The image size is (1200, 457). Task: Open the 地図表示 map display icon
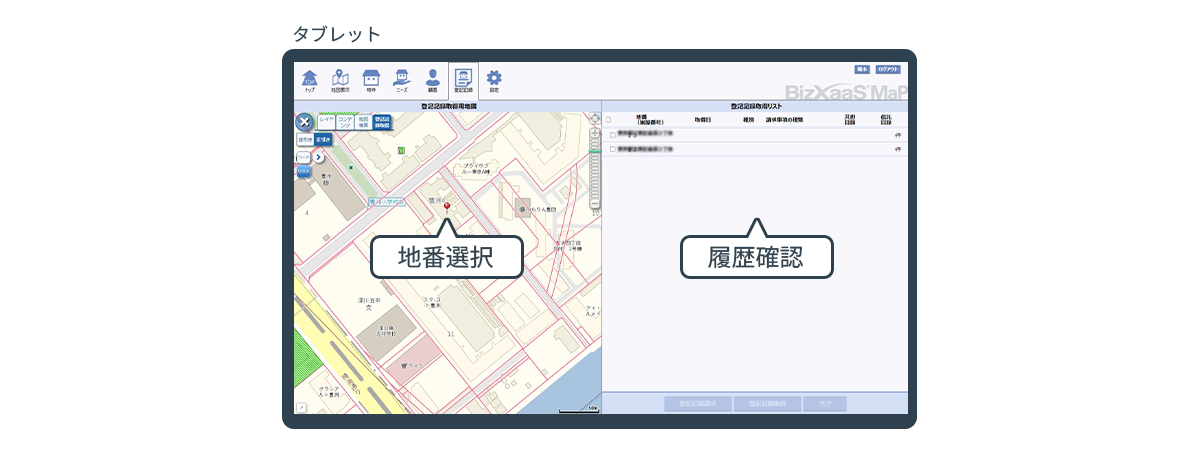[x=340, y=80]
